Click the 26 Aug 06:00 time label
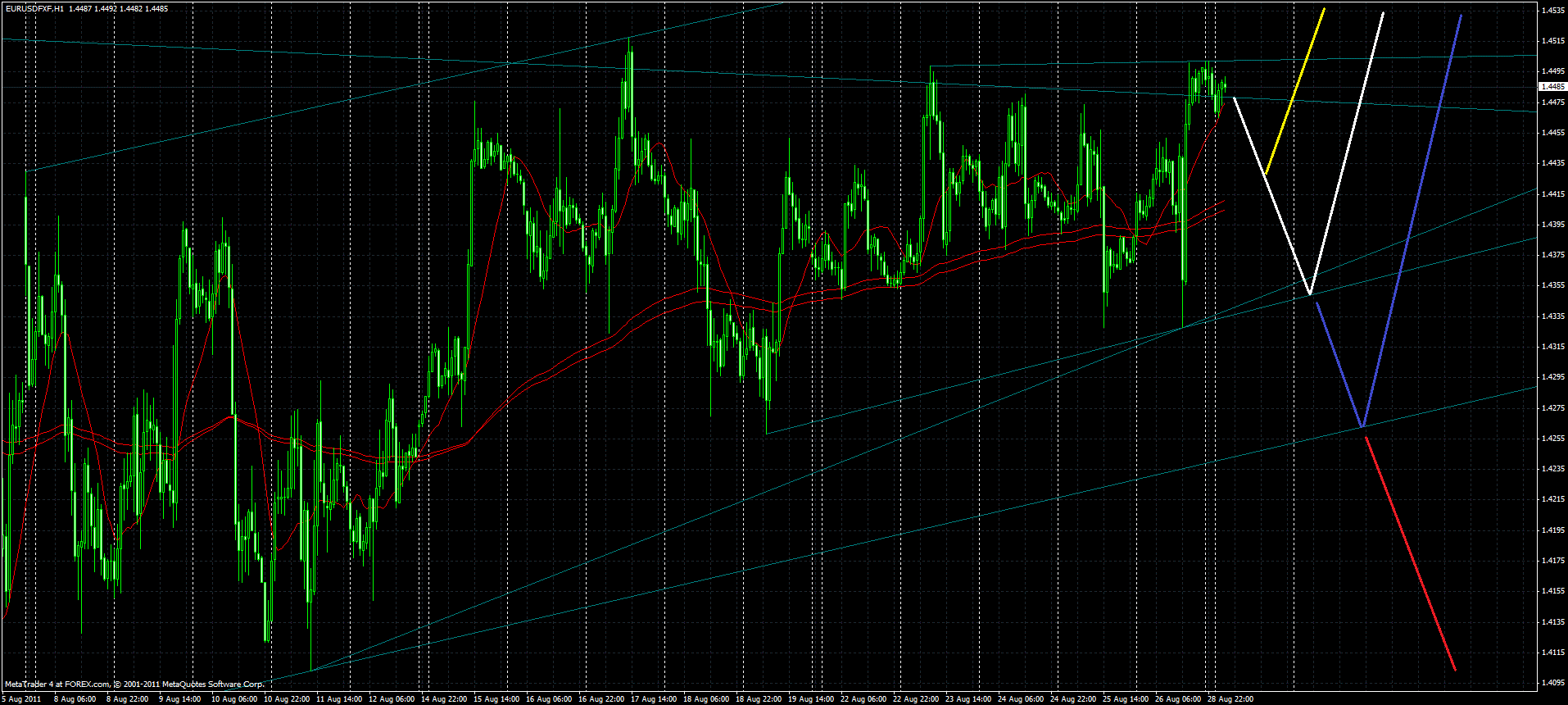This screenshot has height=705, width=1568. point(1178,699)
